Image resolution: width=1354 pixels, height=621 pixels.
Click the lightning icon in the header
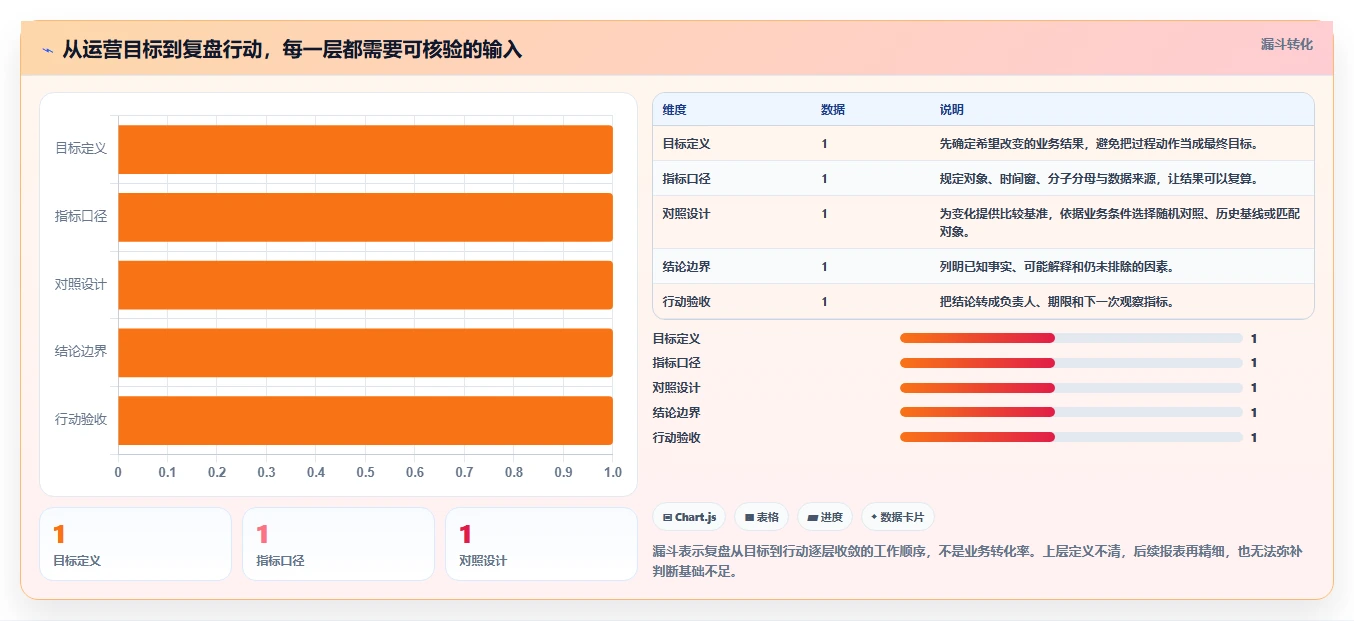[48, 49]
